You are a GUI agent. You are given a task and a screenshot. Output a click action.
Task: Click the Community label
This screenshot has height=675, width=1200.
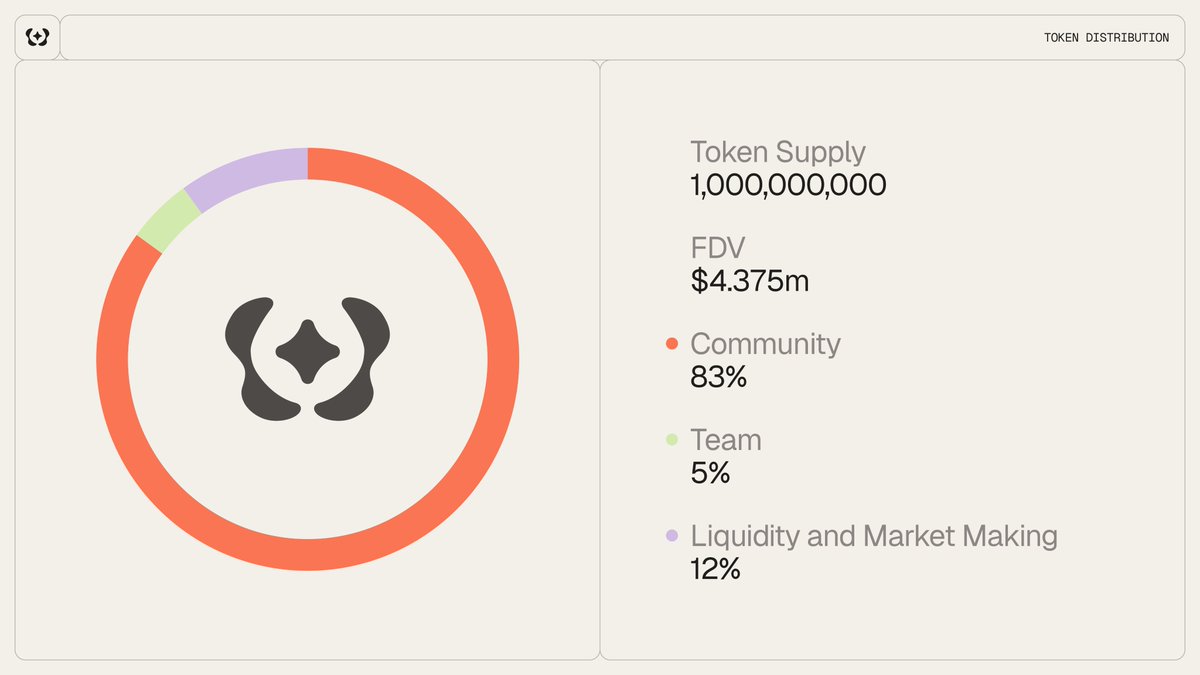(766, 345)
